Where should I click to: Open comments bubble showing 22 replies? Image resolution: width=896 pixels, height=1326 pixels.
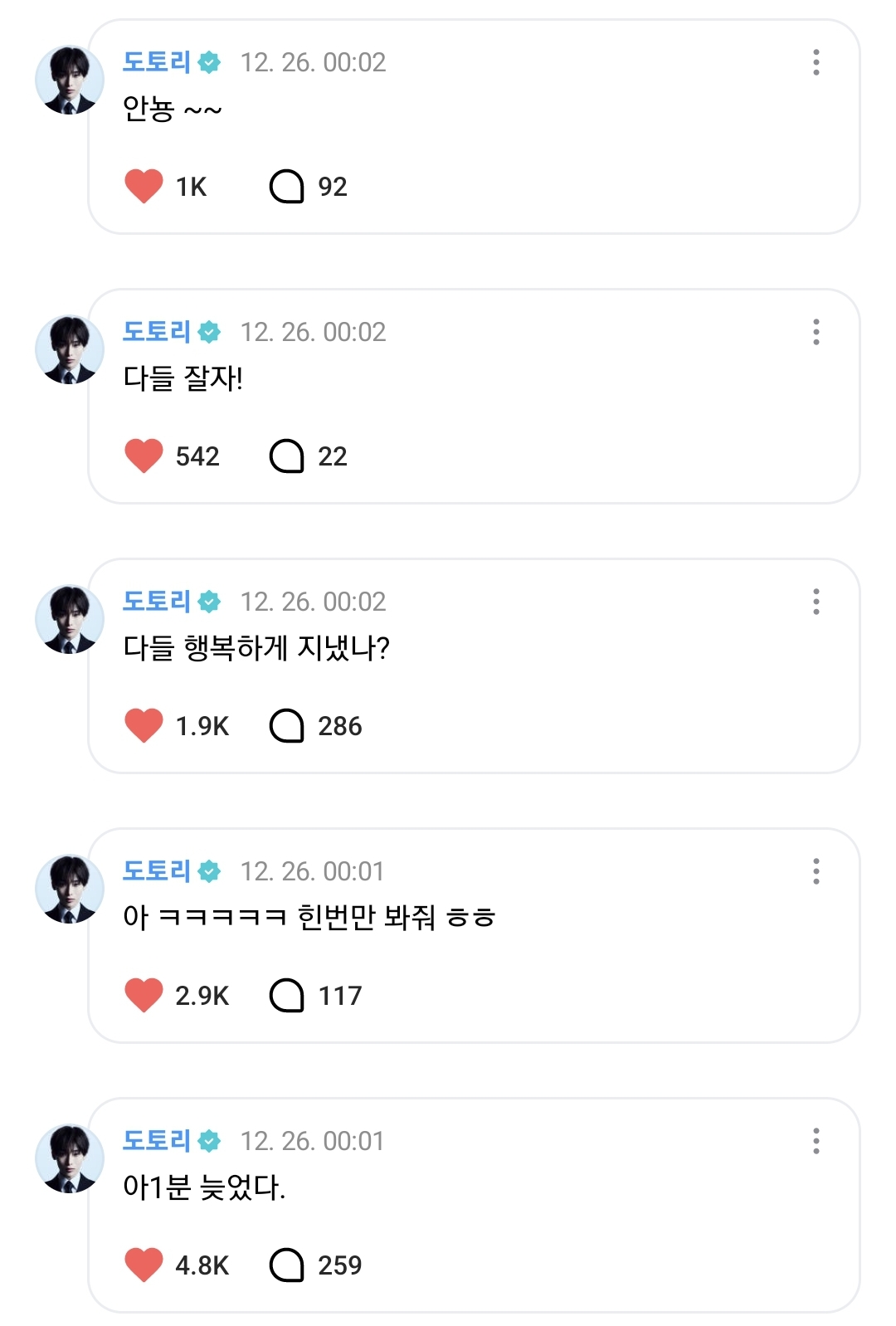(x=287, y=456)
